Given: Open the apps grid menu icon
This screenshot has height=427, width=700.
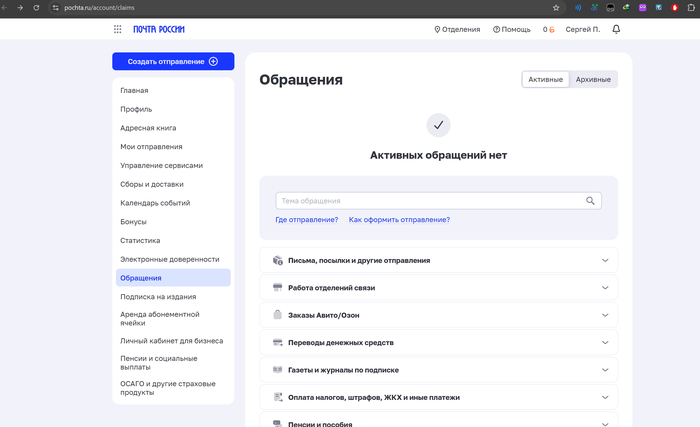Looking at the screenshot, I should (x=118, y=29).
